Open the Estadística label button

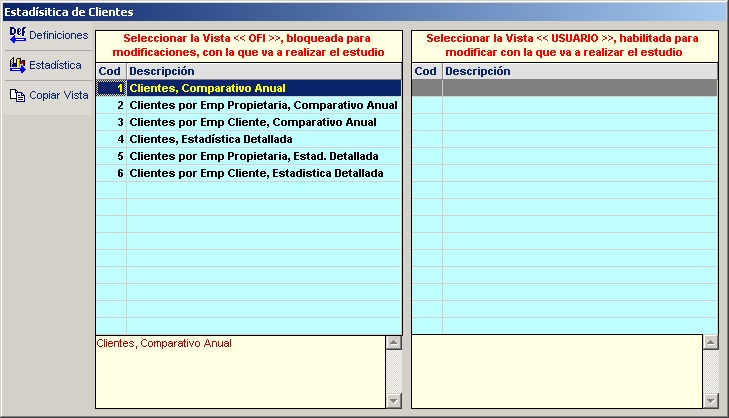point(55,65)
